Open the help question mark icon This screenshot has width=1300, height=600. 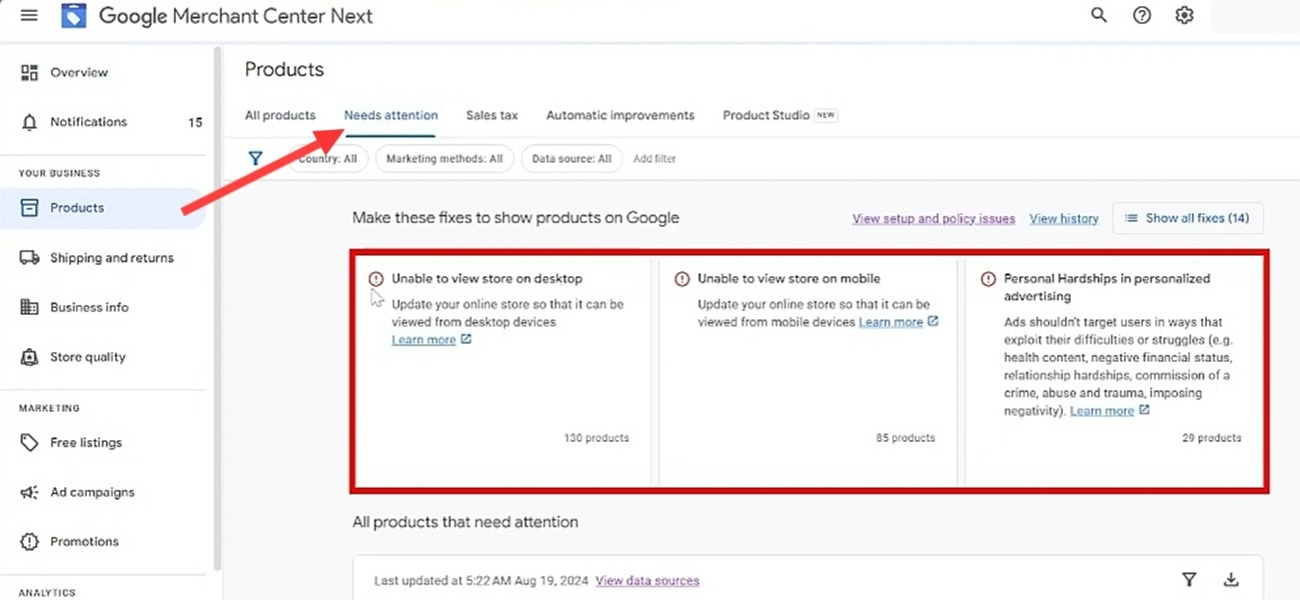pyautogui.click(x=1142, y=16)
